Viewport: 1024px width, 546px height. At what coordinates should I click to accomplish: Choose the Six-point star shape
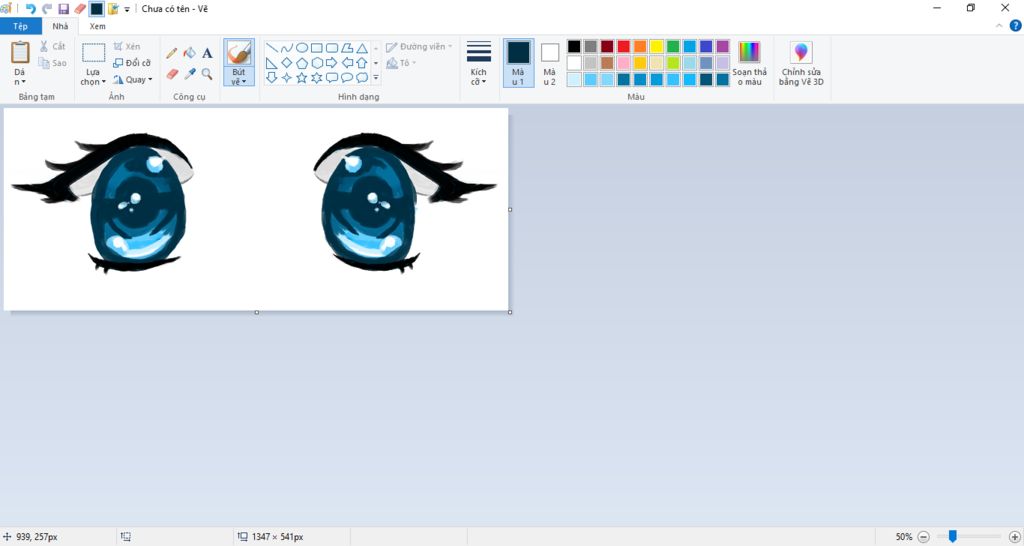pyautogui.click(x=317, y=78)
